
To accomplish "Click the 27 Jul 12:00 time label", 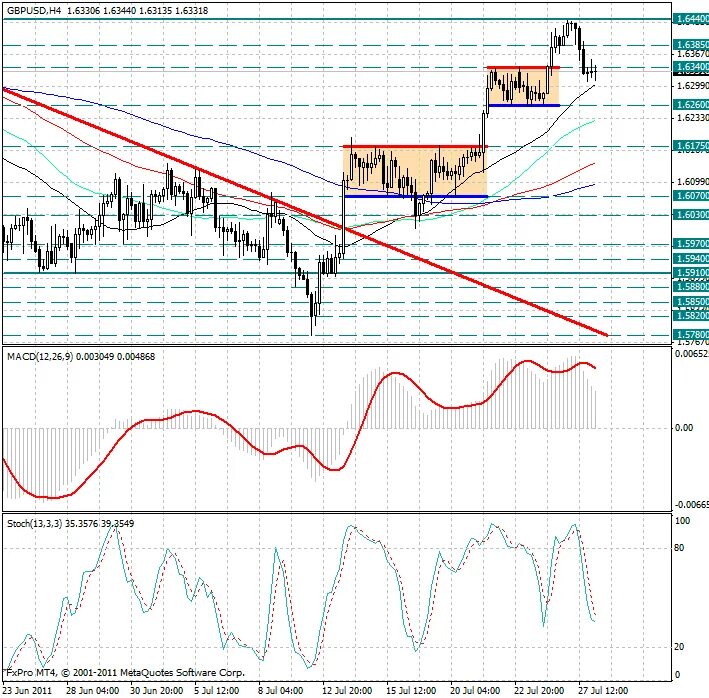I will click(x=603, y=691).
